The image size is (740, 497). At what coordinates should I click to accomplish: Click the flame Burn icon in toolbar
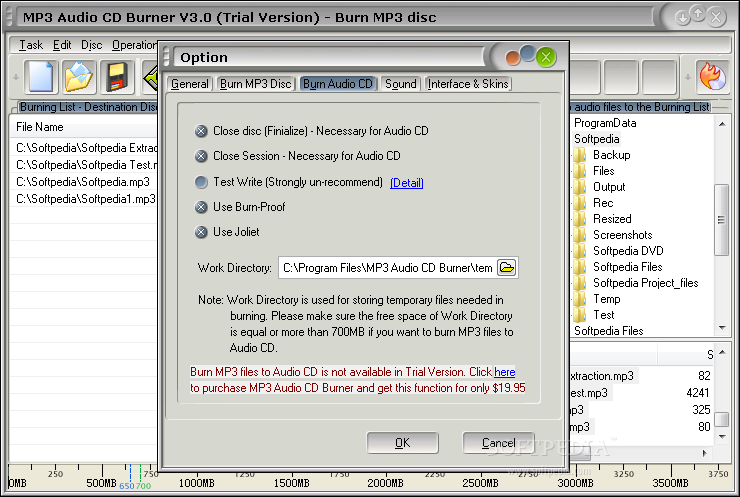pos(712,76)
